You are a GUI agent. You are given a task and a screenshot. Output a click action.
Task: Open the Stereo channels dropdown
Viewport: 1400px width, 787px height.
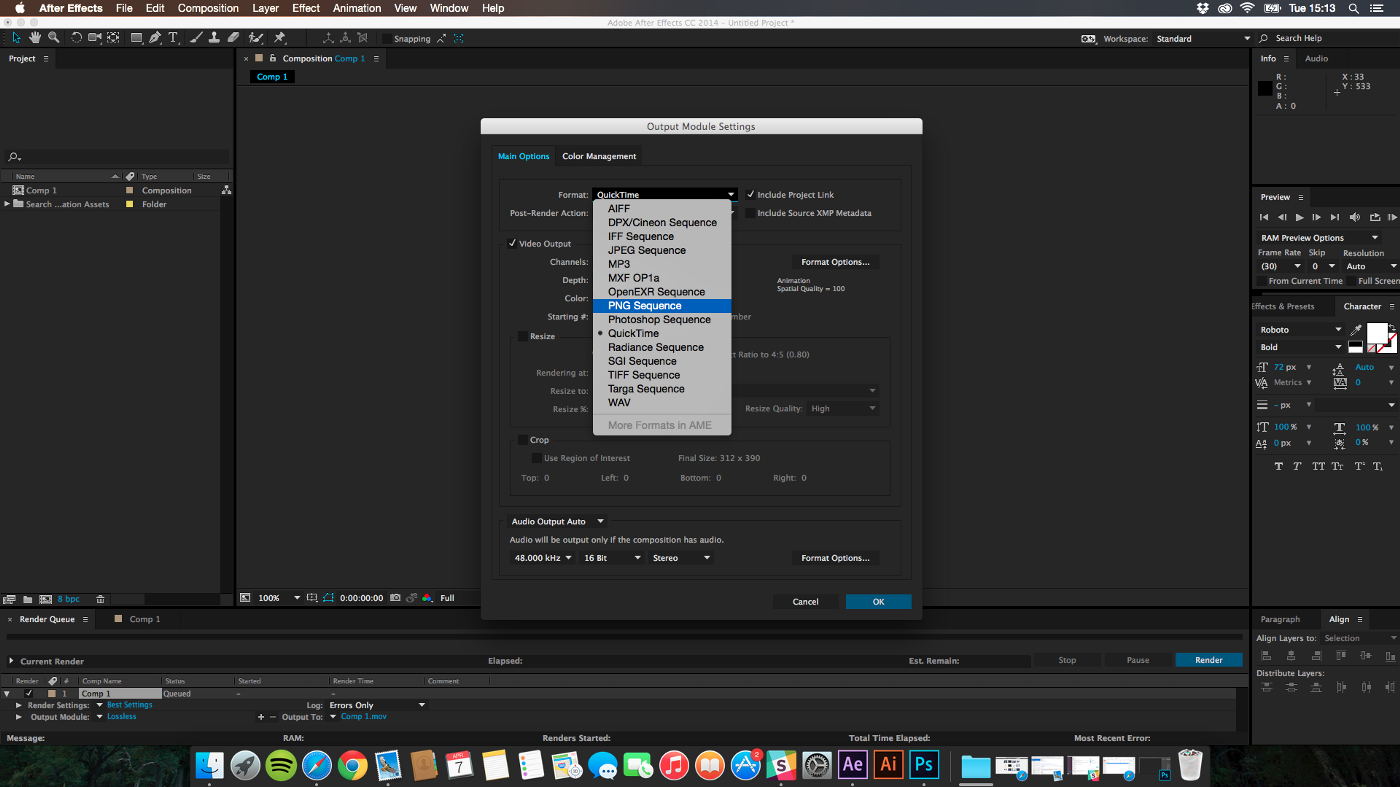(681, 558)
